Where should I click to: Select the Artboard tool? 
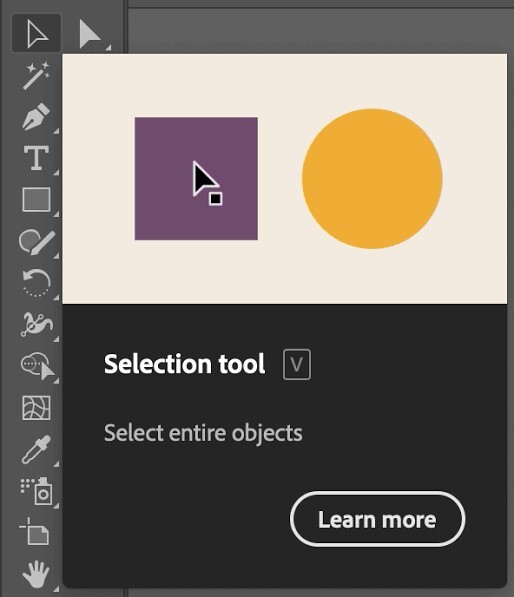(x=35, y=532)
